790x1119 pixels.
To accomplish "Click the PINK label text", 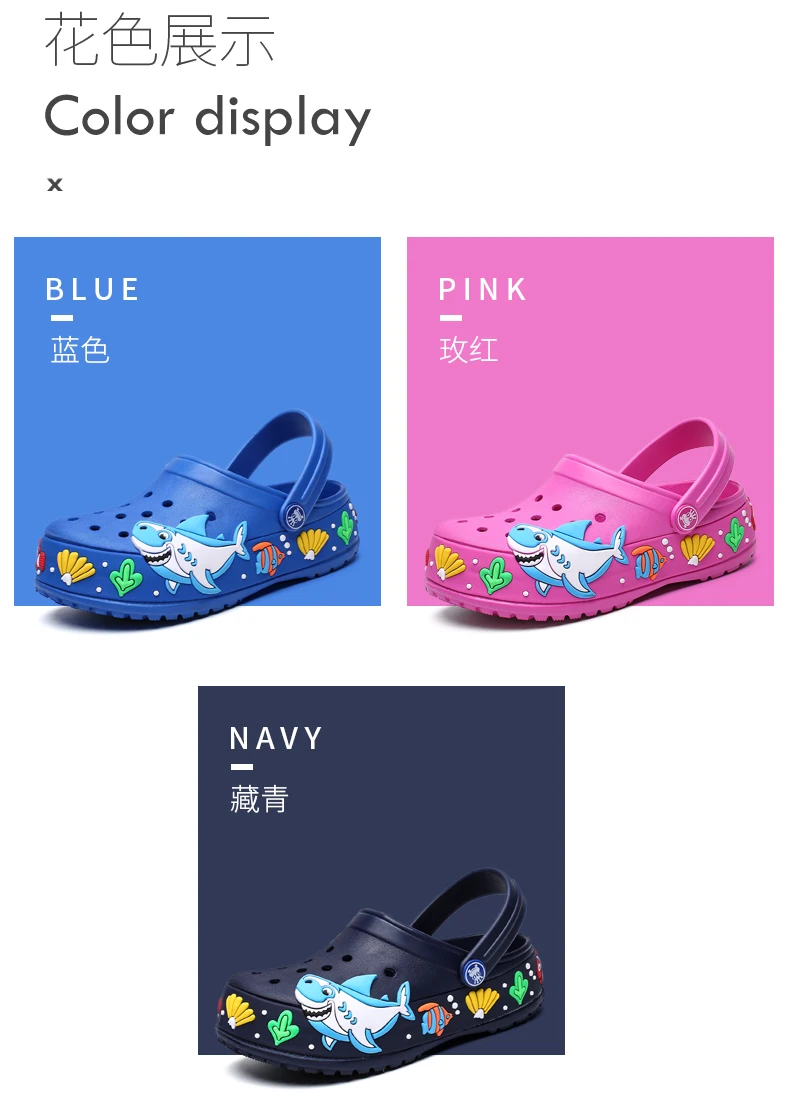I will (483, 289).
